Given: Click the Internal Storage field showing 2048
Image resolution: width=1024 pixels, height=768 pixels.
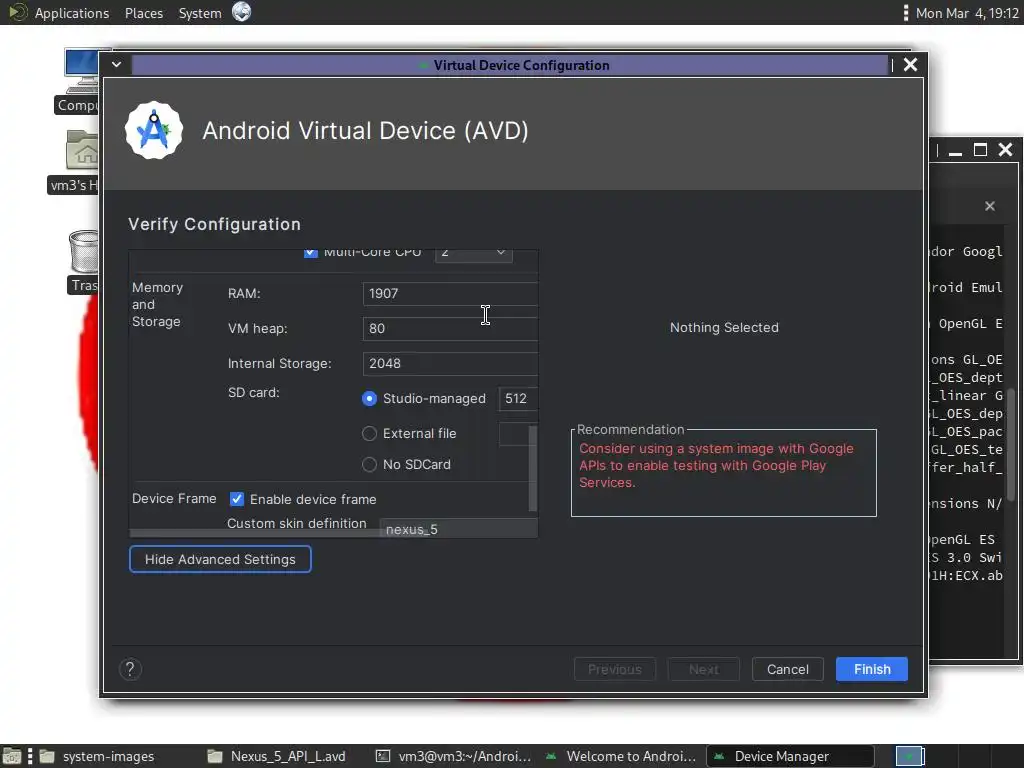Looking at the screenshot, I should coord(450,364).
